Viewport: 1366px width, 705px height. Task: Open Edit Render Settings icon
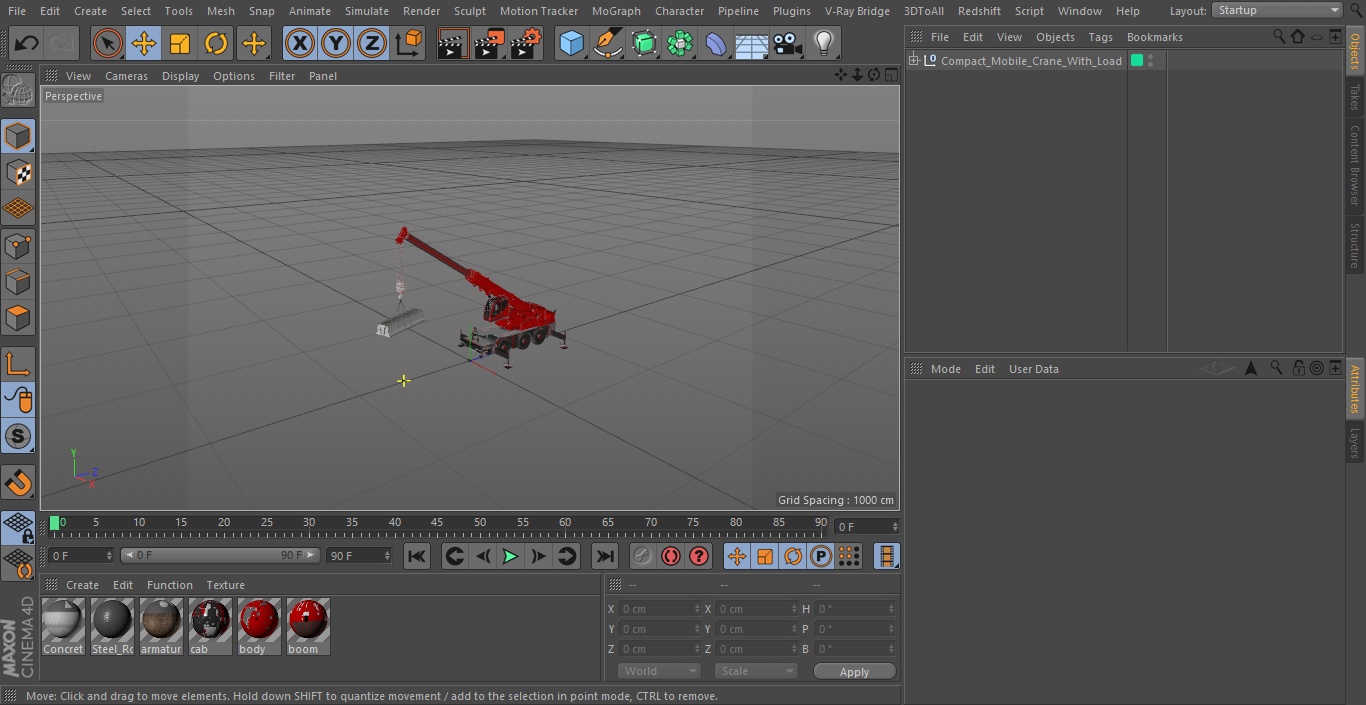coord(526,43)
